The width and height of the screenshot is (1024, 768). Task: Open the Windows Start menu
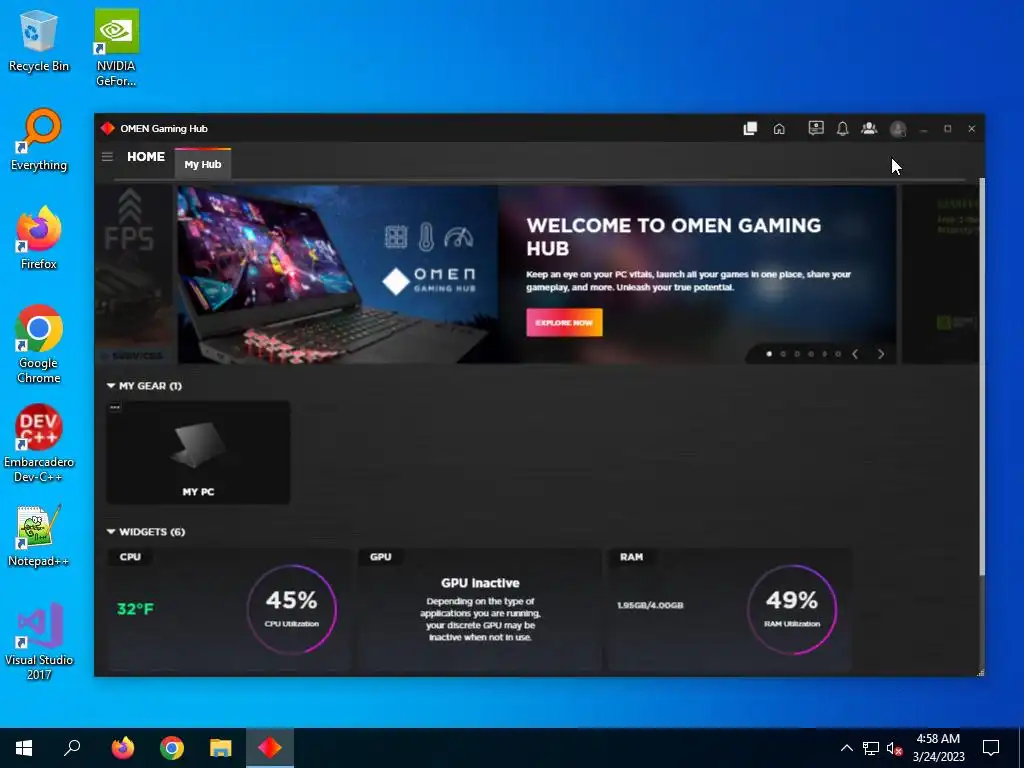point(24,748)
